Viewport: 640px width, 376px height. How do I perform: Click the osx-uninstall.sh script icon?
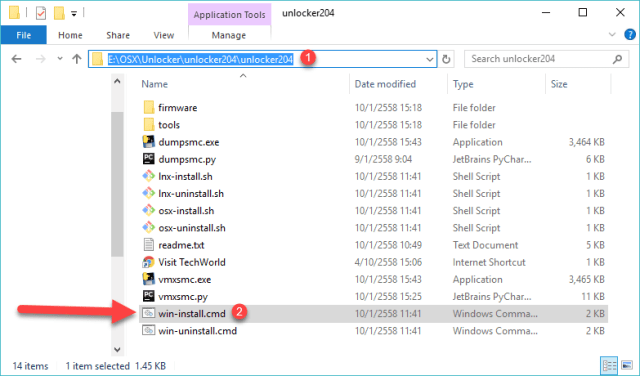pos(149,227)
